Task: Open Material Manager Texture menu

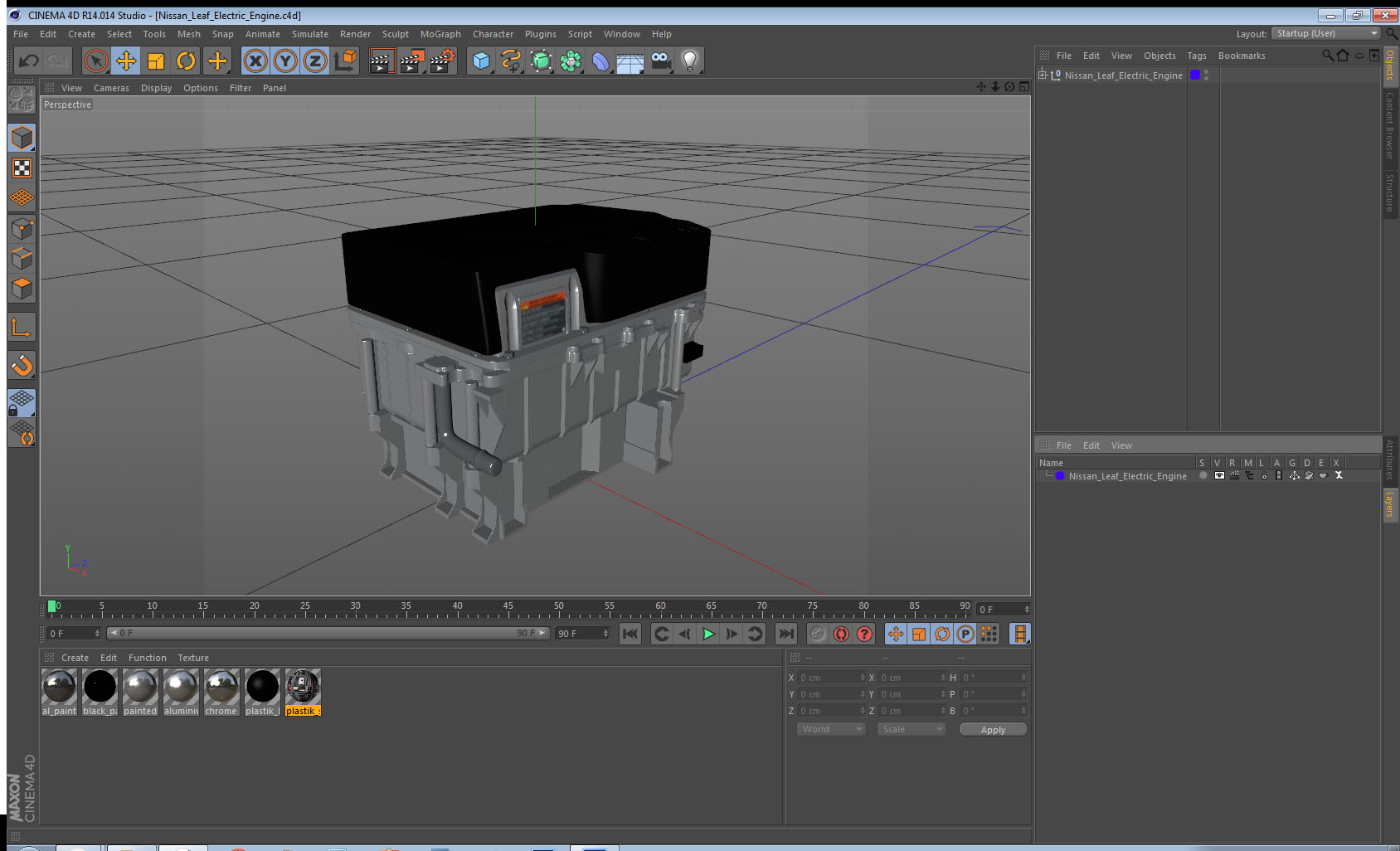Action: point(193,658)
